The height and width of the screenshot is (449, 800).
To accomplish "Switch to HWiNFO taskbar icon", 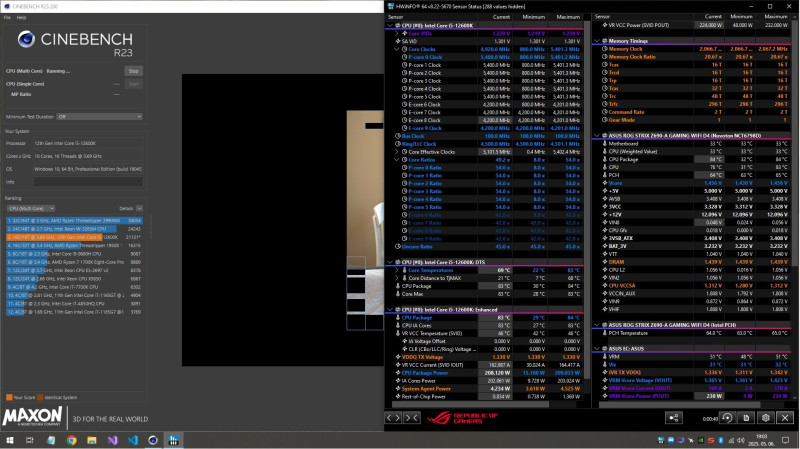I will [173, 440].
